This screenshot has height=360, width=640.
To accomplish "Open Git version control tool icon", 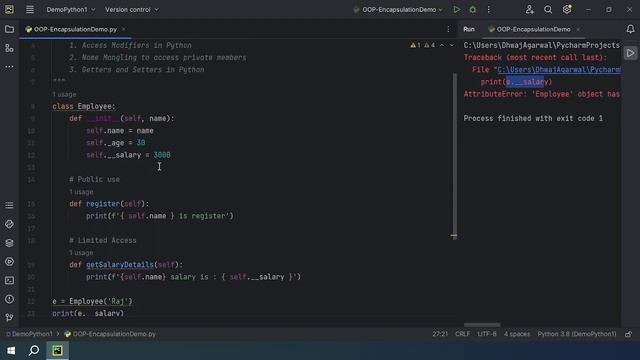I will [x=9, y=318].
